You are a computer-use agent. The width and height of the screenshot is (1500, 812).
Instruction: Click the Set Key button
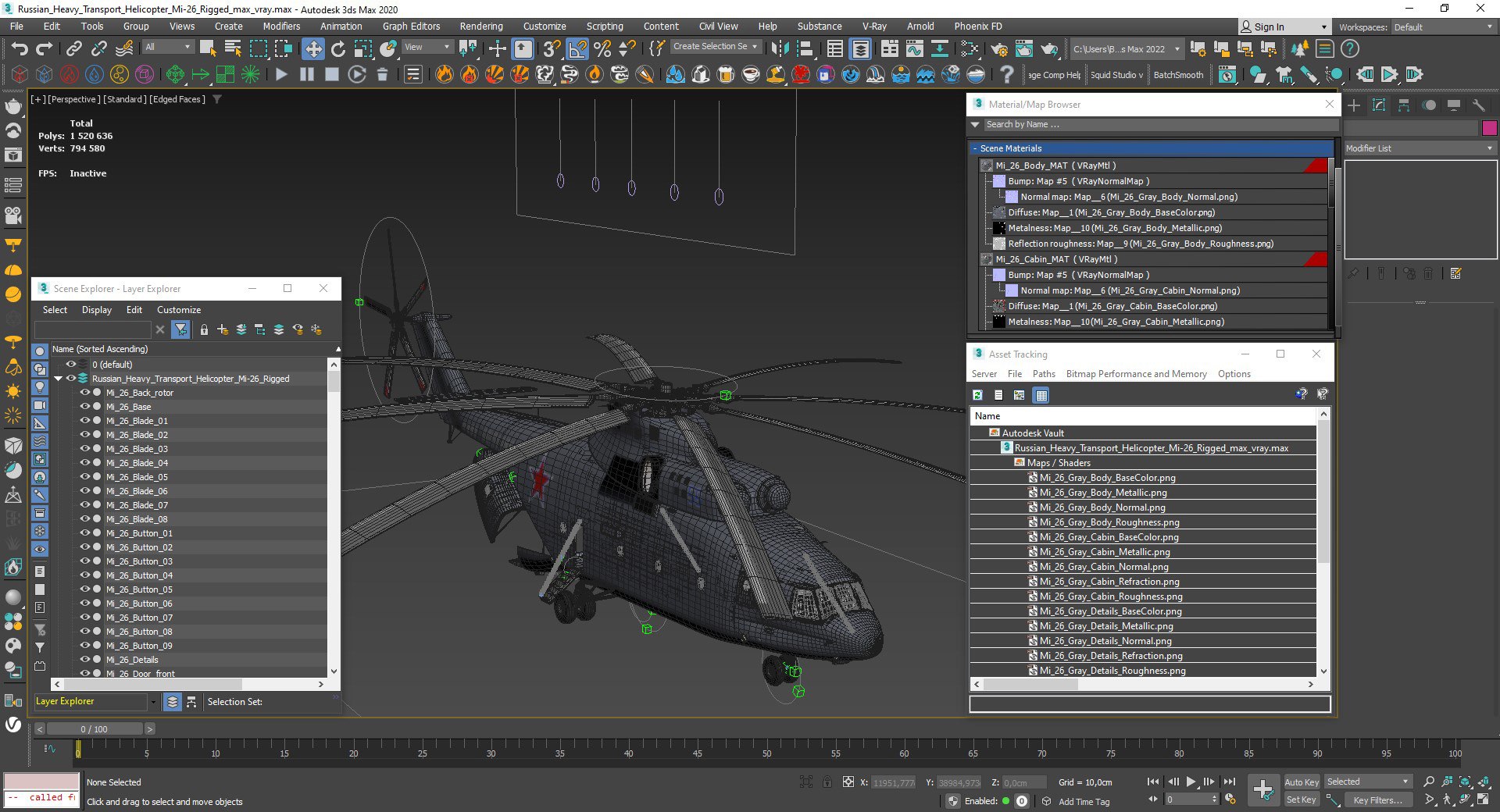click(1302, 800)
